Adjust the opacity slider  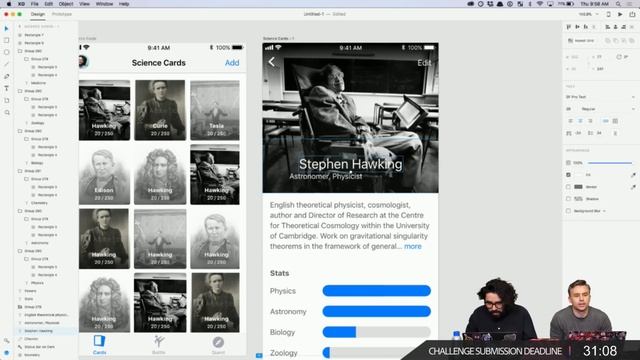[610, 163]
